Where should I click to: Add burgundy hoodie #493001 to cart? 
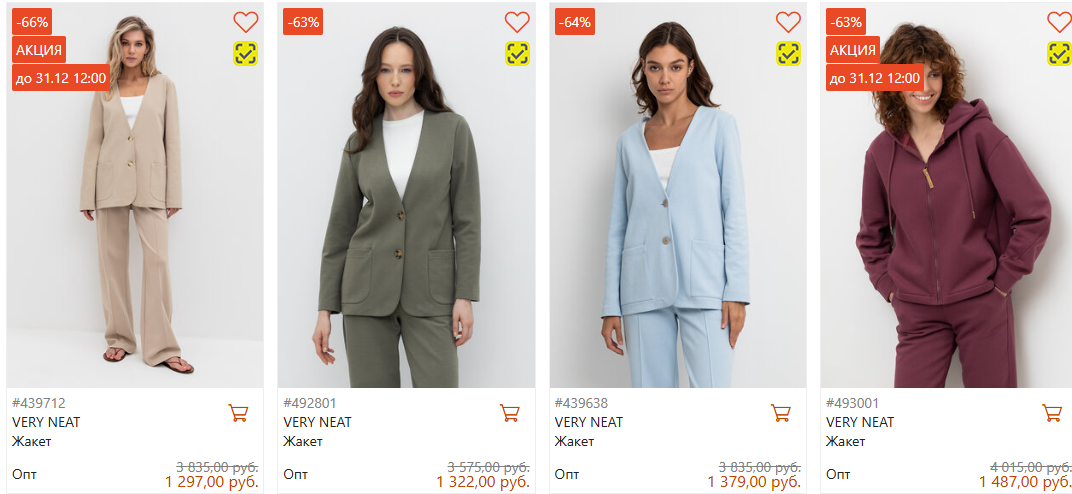click(x=1052, y=412)
